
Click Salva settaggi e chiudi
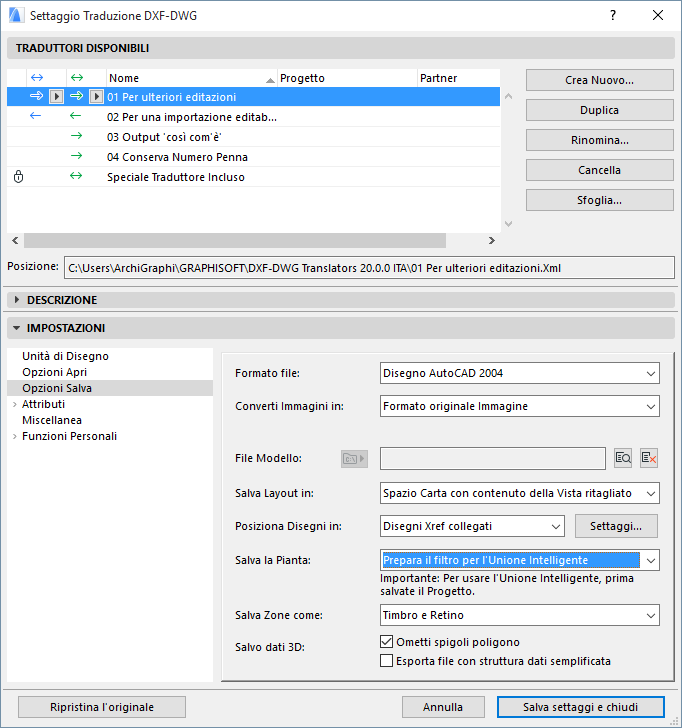580,707
